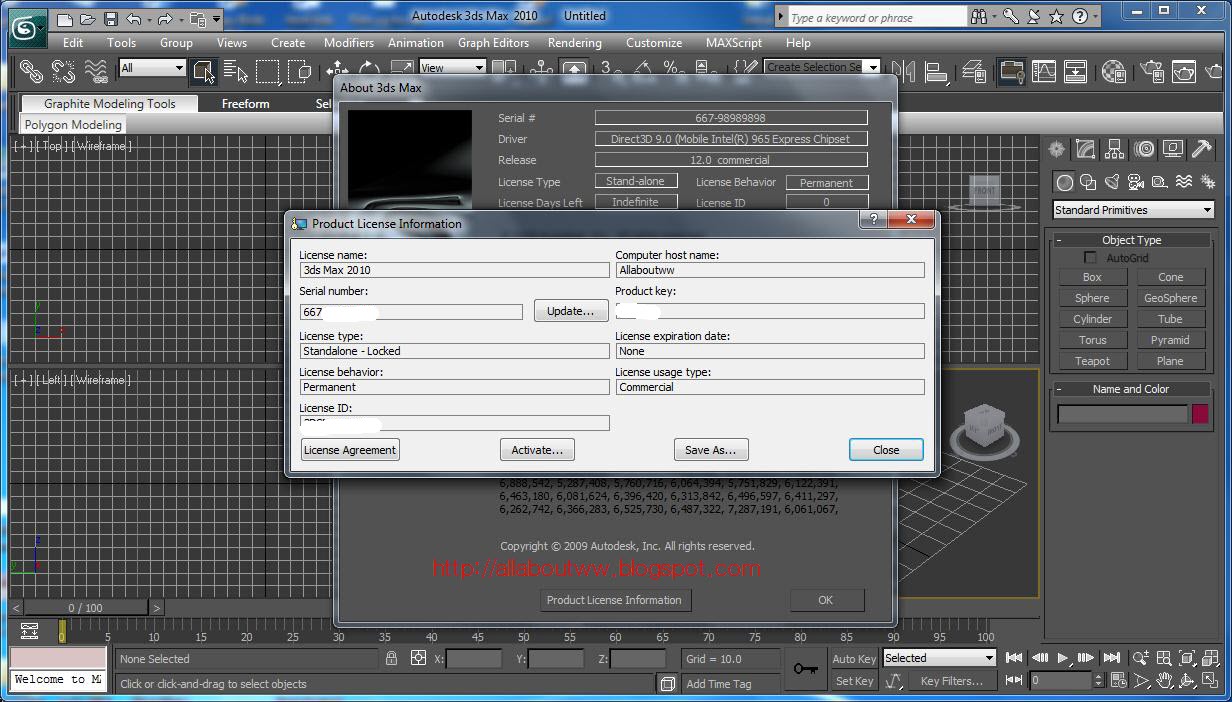Image resolution: width=1232 pixels, height=702 pixels.
Task: Open the Graph Editors menu
Action: coord(493,43)
